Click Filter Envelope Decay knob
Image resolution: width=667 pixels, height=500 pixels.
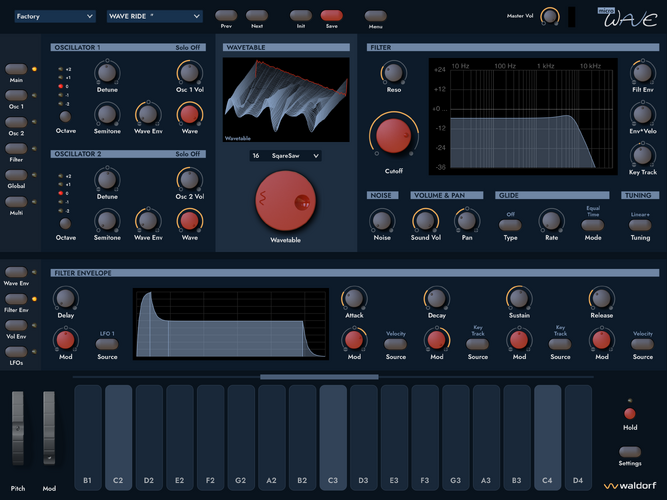[436, 298]
